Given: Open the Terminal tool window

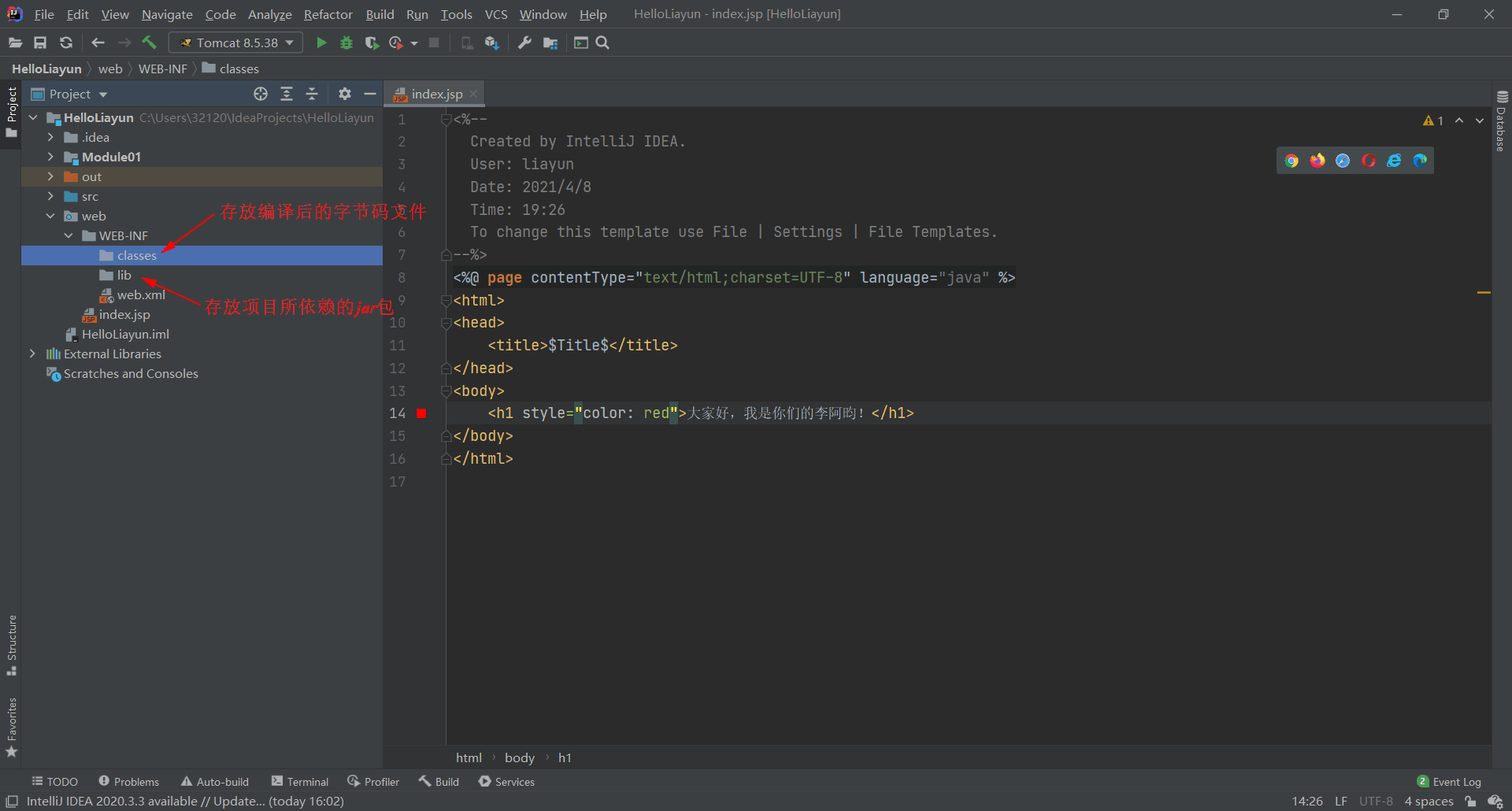Looking at the screenshot, I should 300,781.
